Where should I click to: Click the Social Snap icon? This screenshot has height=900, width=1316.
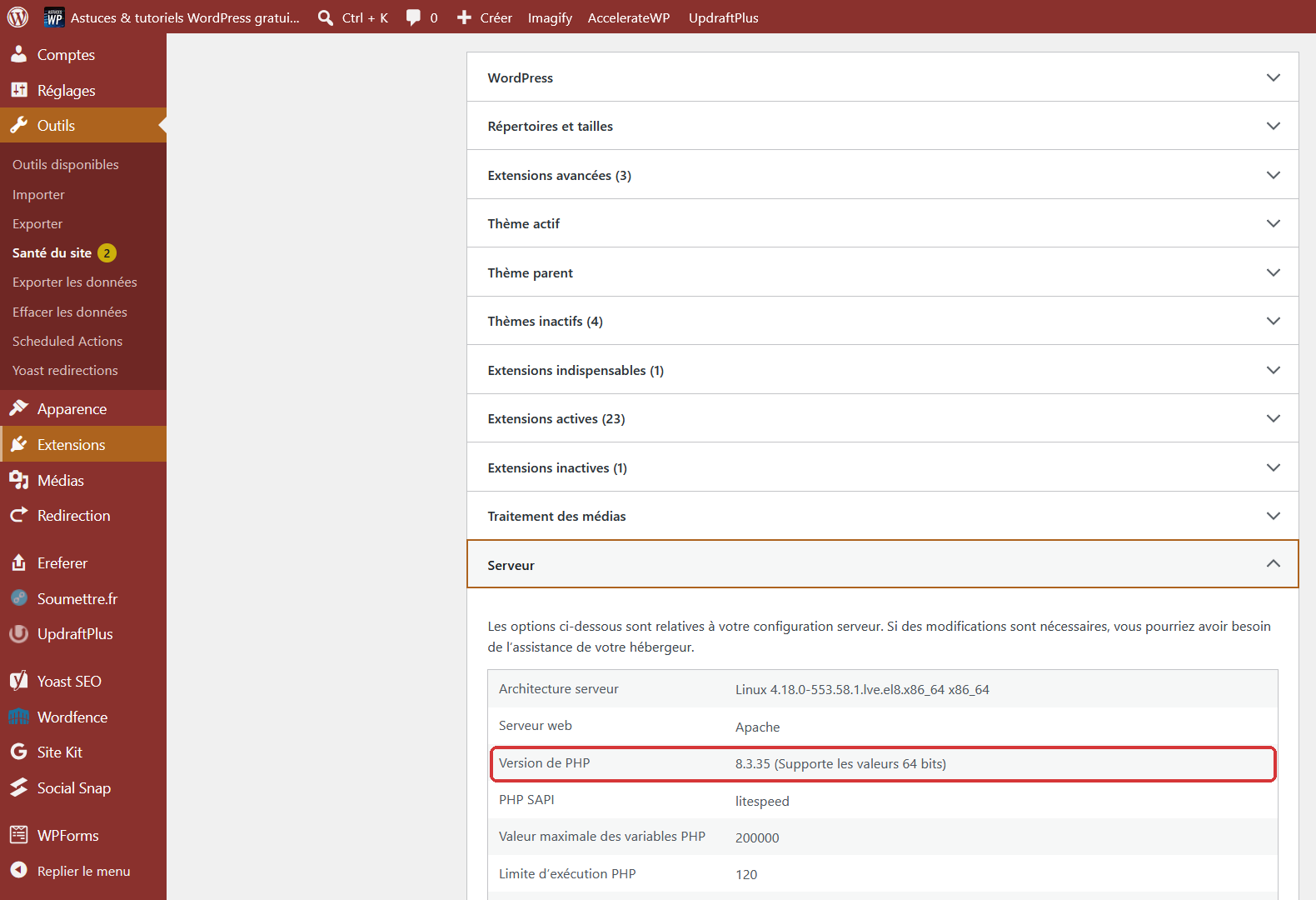(19, 787)
